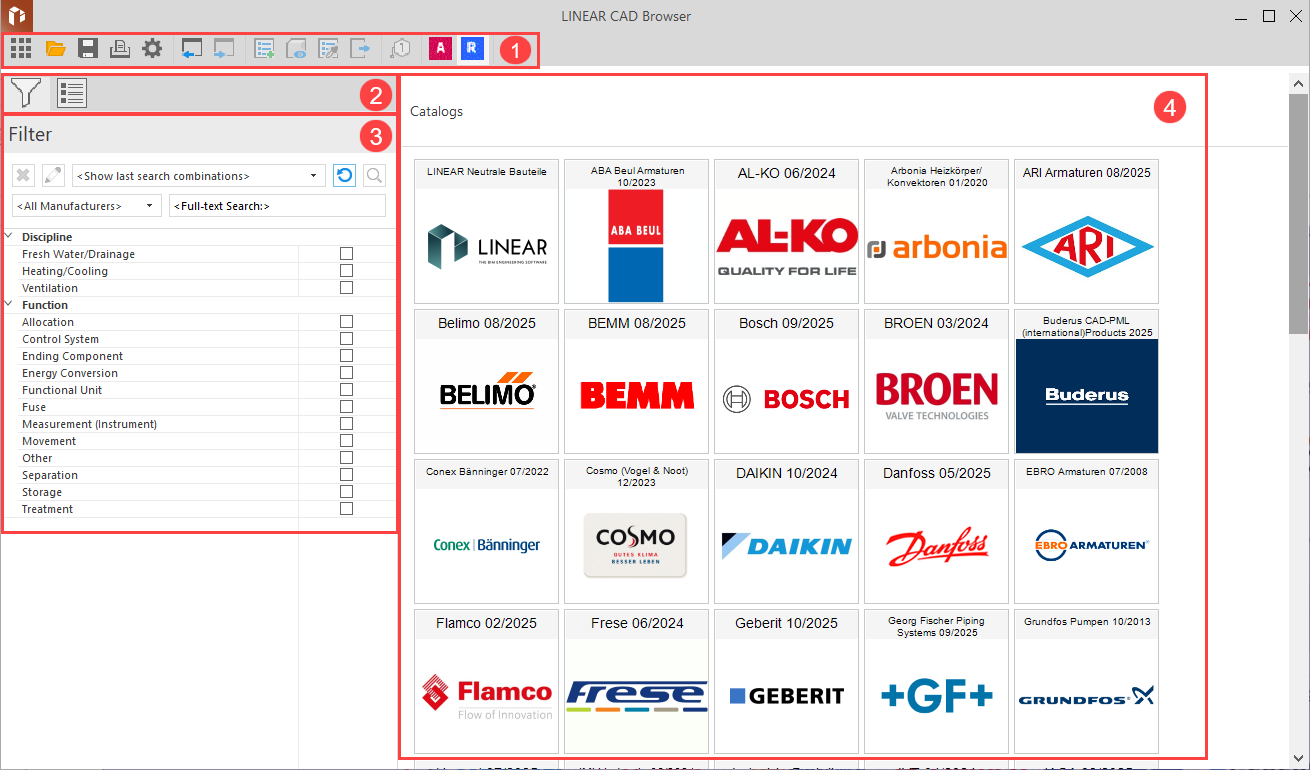Click the catalog list vertical scrollbar thumb
The width and height of the screenshot is (1310, 770).
click(x=1298, y=213)
